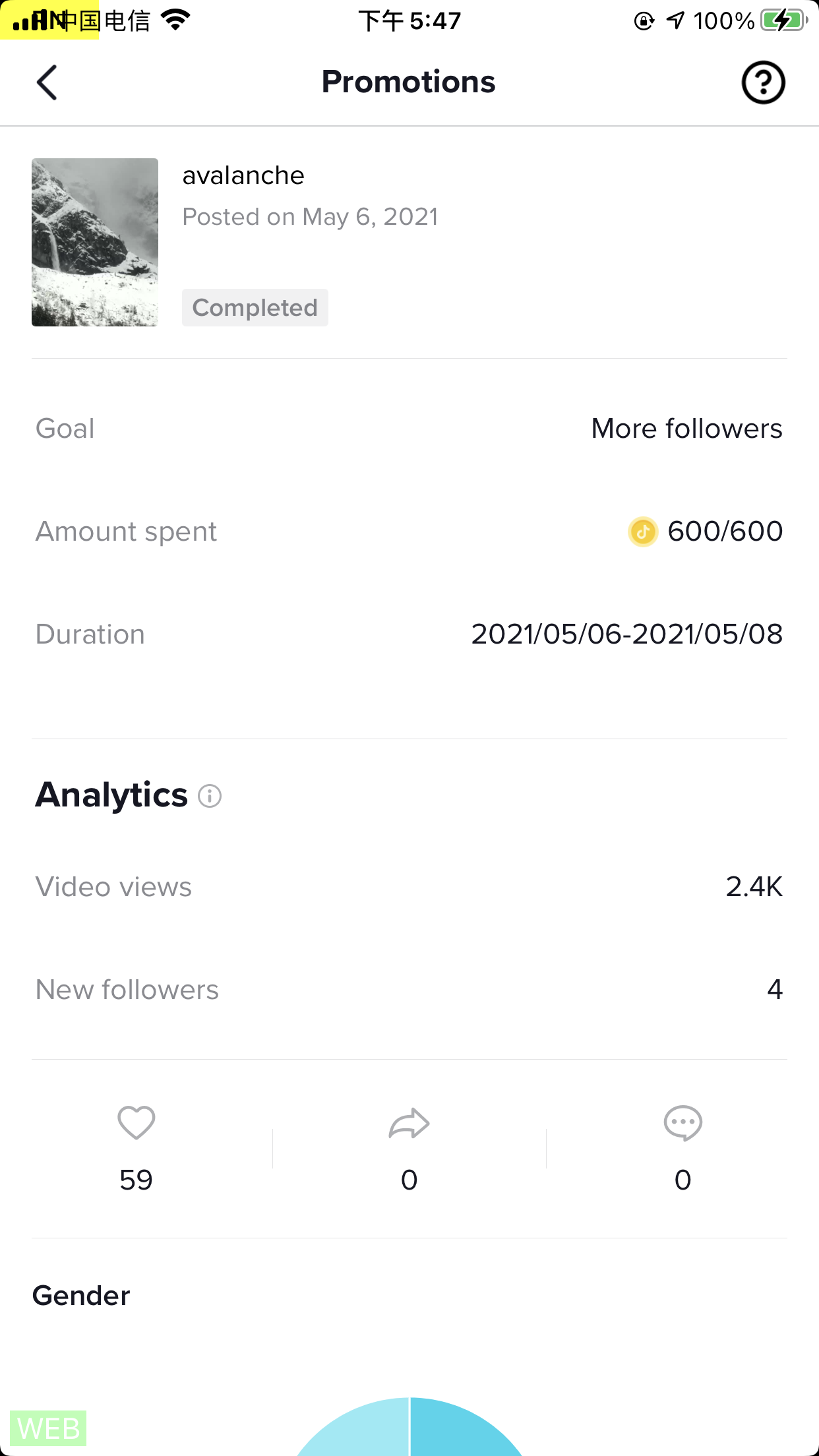Tap the Video views 2.4K value
Image resolution: width=819 pixels, height=1456 pixels.
[x=754, y=887]
